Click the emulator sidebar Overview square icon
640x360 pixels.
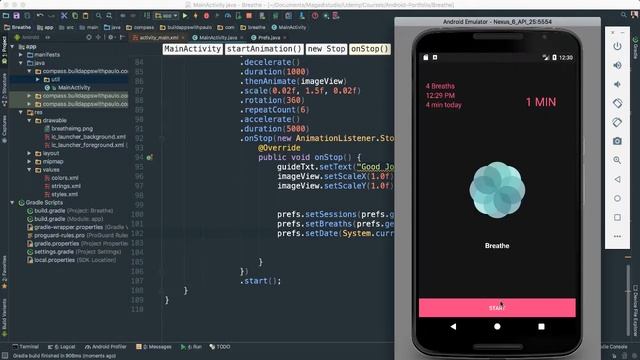point(617,217)
